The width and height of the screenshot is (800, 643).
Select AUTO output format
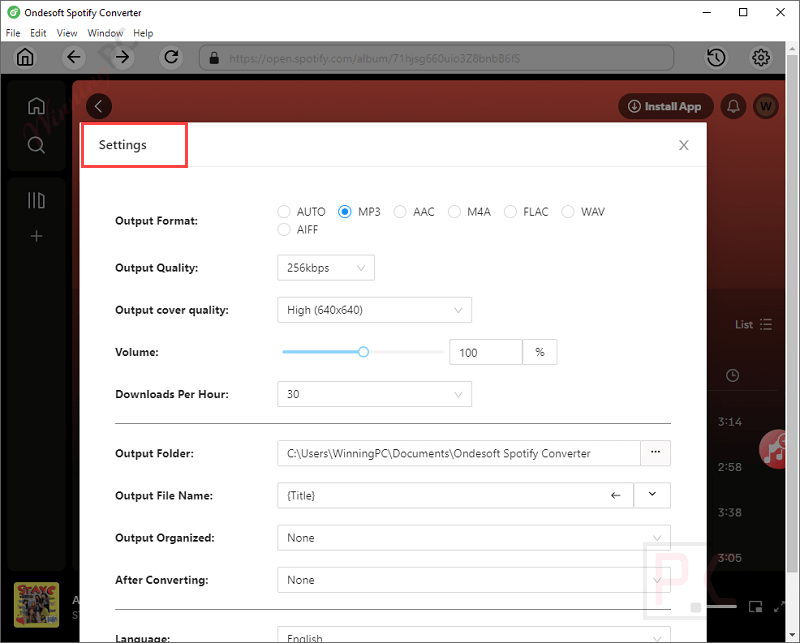pyautogui.click(x=284, y=212)
